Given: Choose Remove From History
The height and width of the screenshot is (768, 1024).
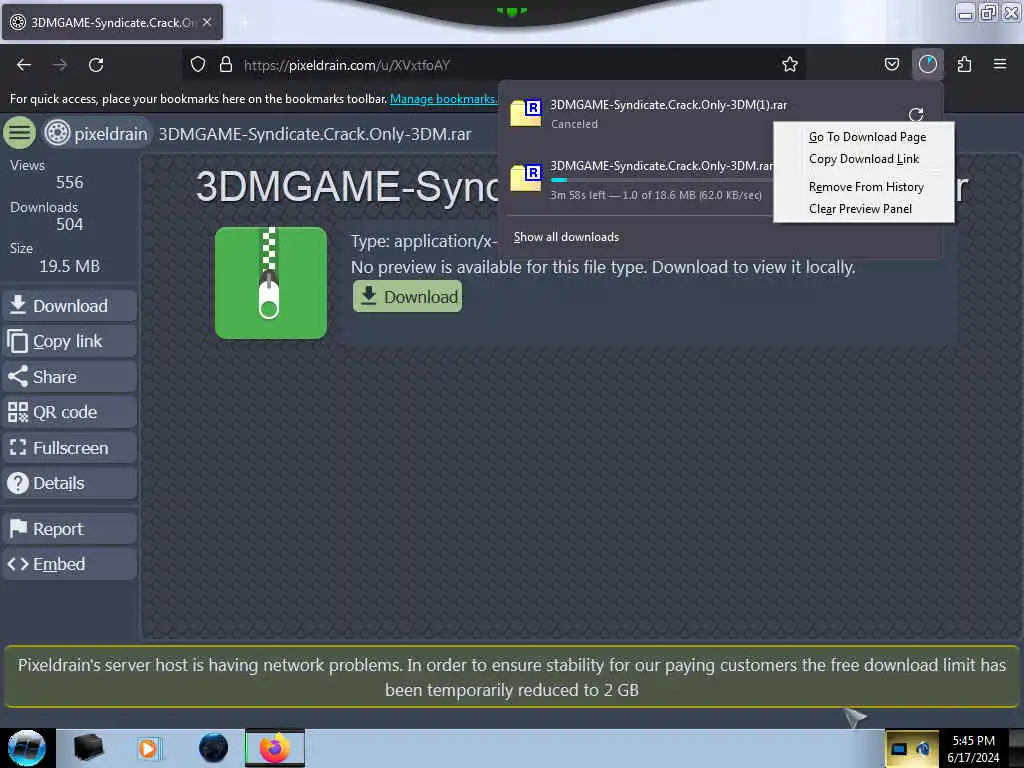Looking at the screenshot, I should pyautogui.click(x=866, y=187).
